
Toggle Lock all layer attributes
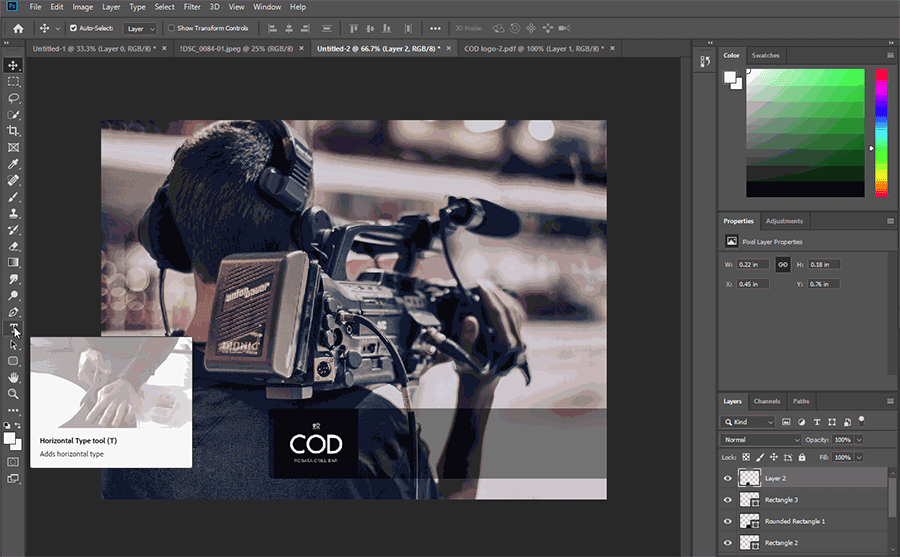point(802,458)
